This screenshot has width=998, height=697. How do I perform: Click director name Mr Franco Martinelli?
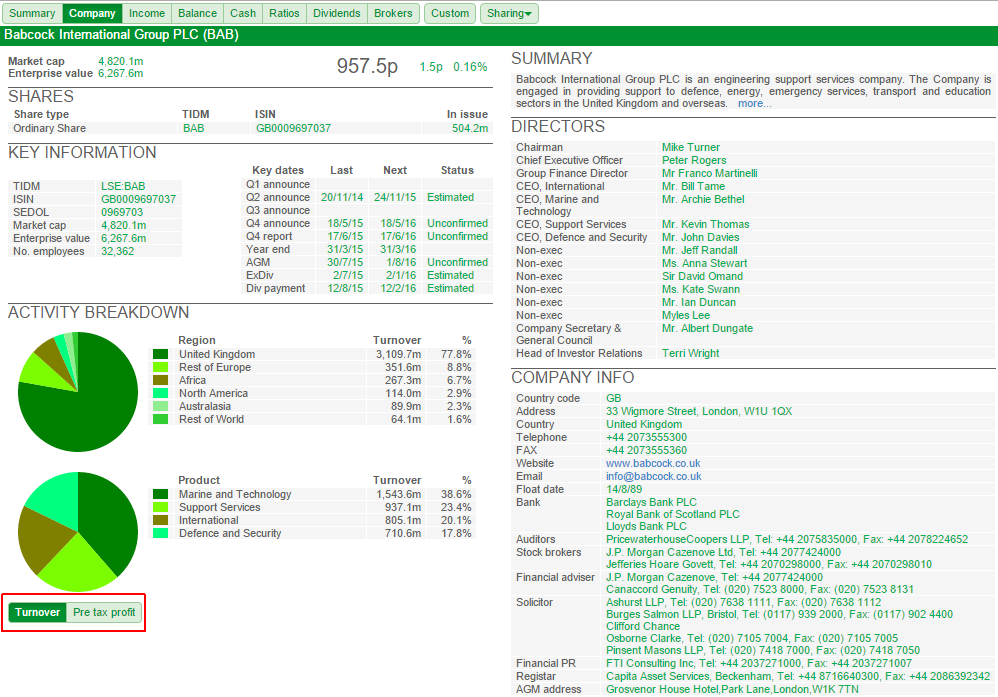(710, 174)
